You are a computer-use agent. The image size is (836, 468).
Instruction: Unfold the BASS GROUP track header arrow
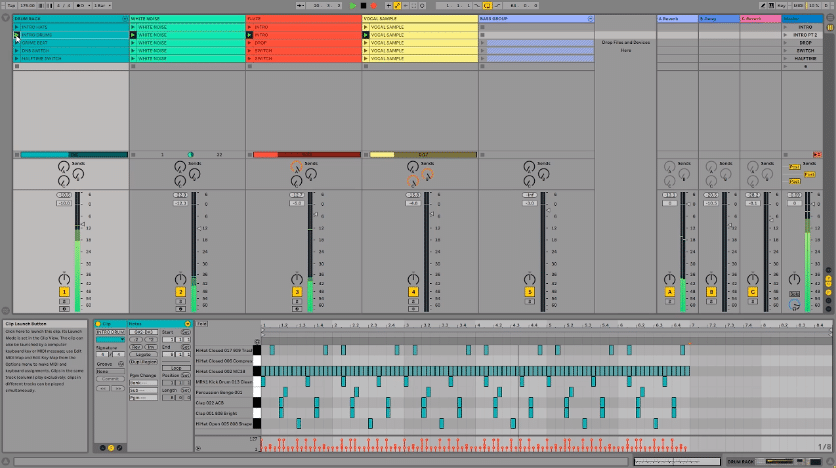(590, 19)
